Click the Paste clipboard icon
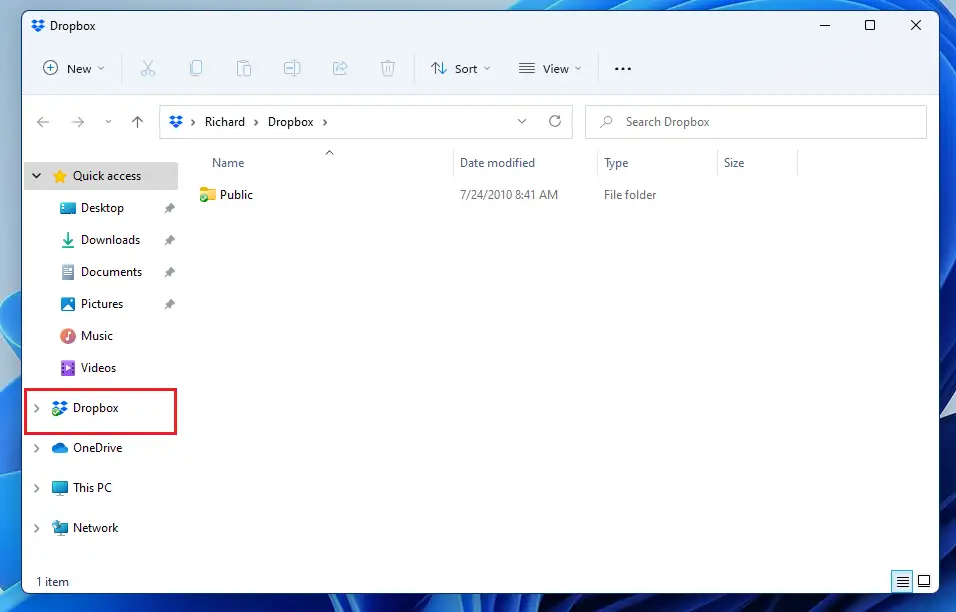Image resolution: width=956 pixels, height=612 pixels. click(x=244, y=68)
